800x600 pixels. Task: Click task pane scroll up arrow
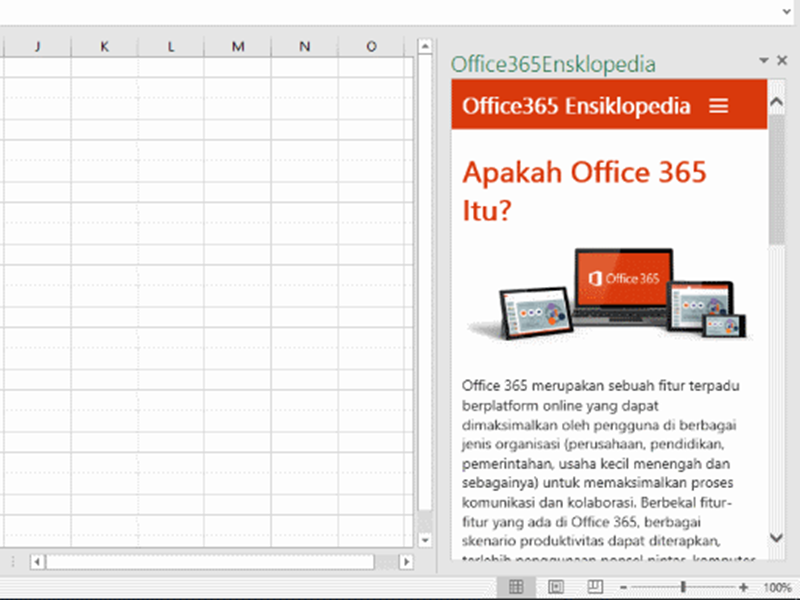[x=776, y=102]
